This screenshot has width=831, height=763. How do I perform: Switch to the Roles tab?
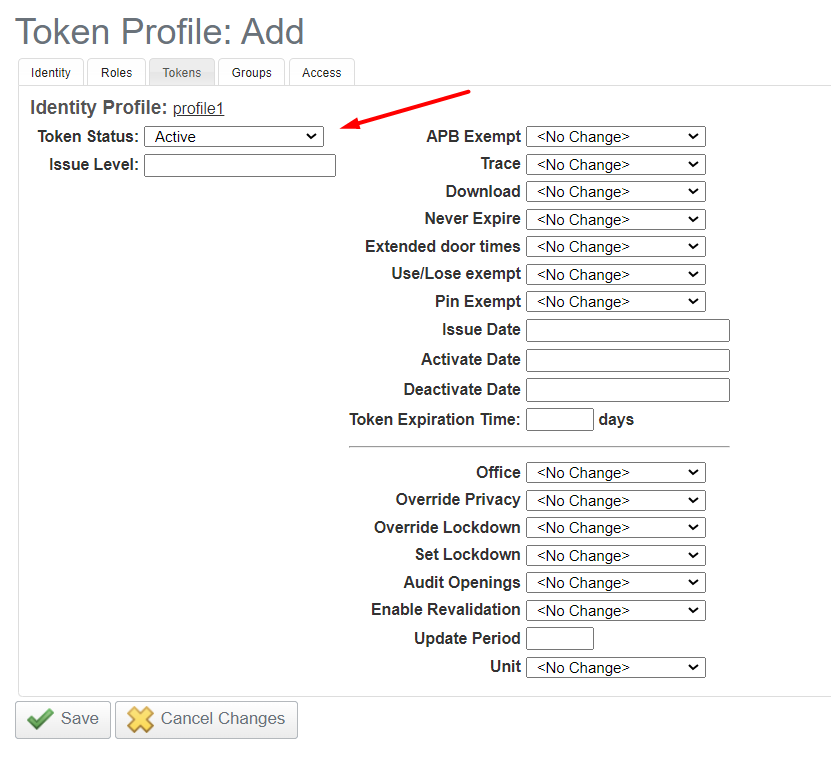tap(116, 72)
